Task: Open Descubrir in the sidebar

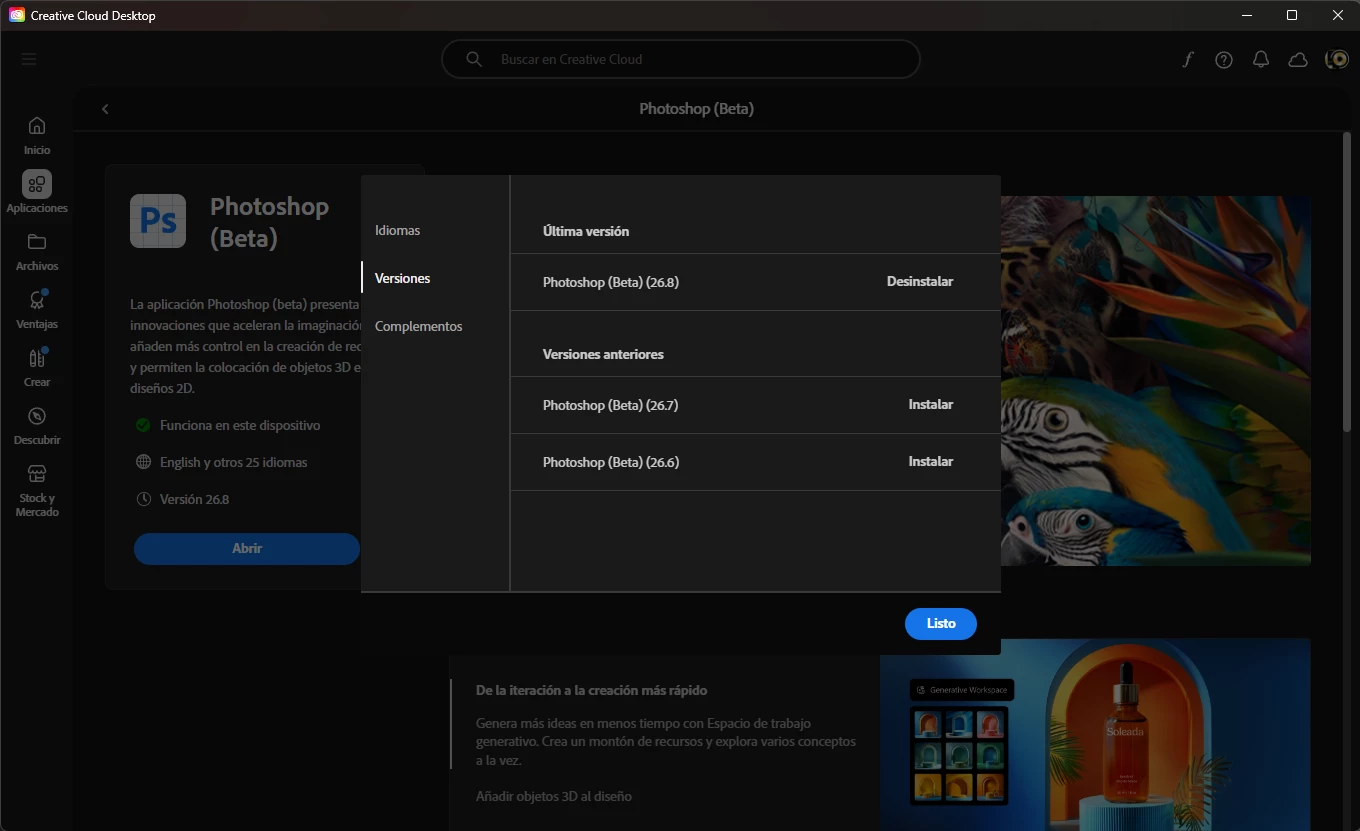Action: click(x=37, y=426)
